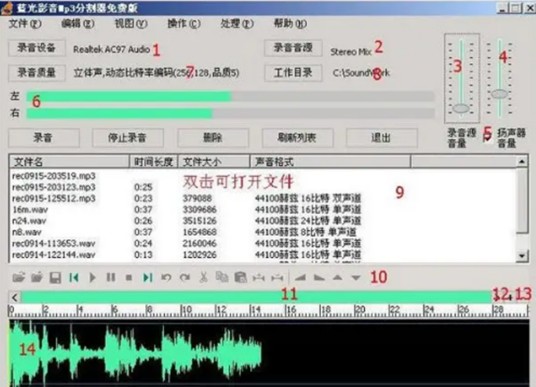Click the first open-folder icon in the toolbar

pos(19,277)
